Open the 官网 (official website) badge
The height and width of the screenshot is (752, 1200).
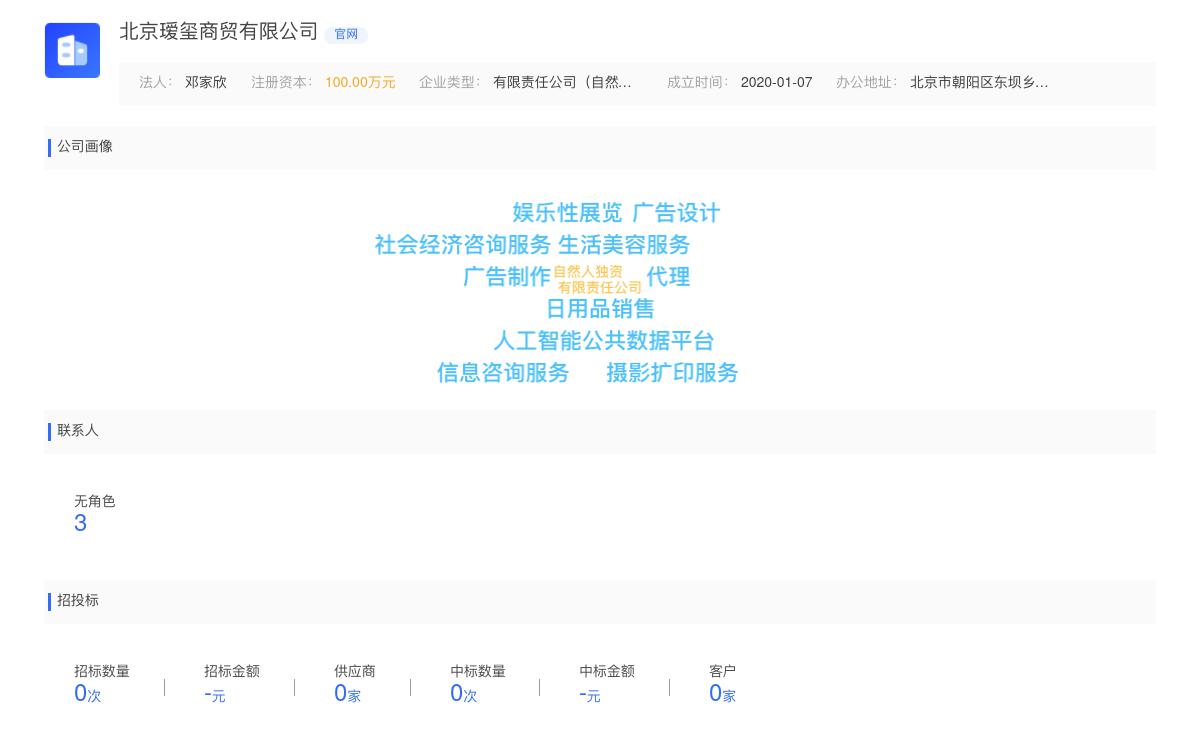tap(345, 34)
